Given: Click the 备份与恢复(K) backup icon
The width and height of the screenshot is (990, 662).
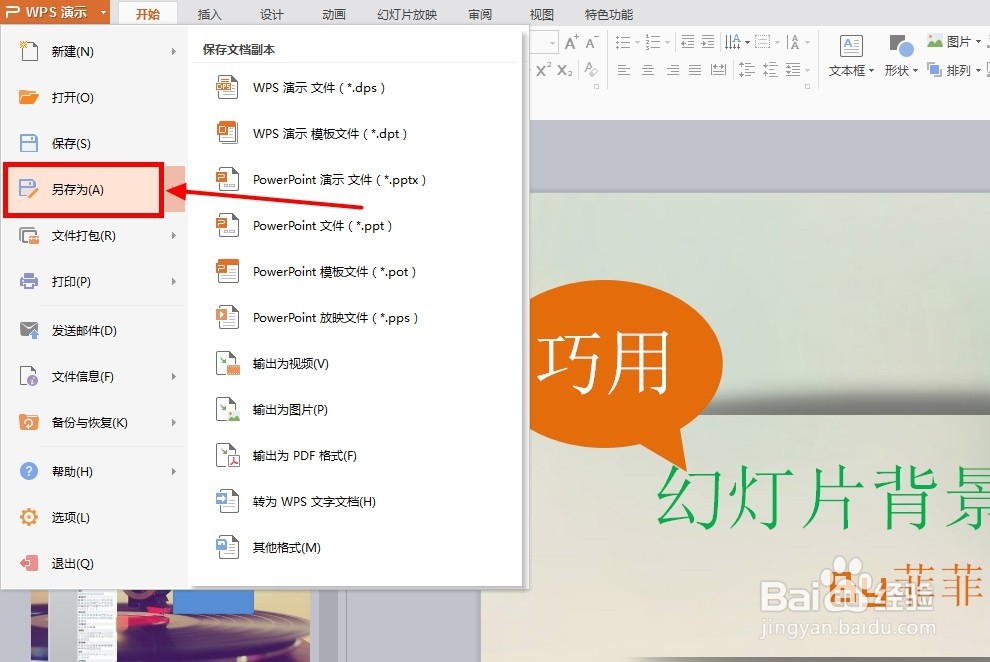Looking at the screenshot, I should pyautogui.click(x=28, y=422).
